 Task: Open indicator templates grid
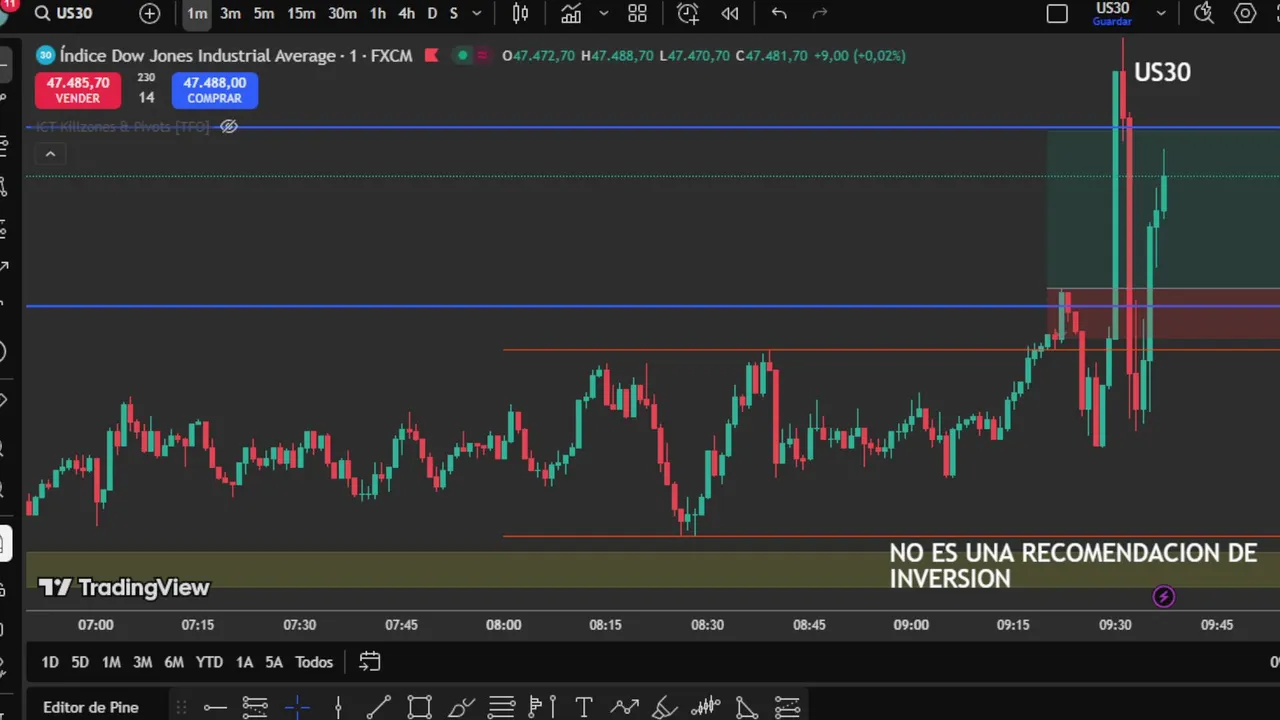point(638,13)
